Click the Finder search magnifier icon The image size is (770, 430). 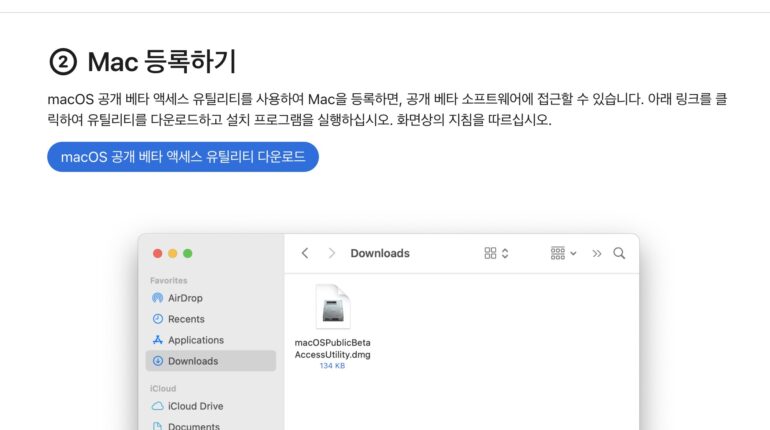(x=619, y=254)
